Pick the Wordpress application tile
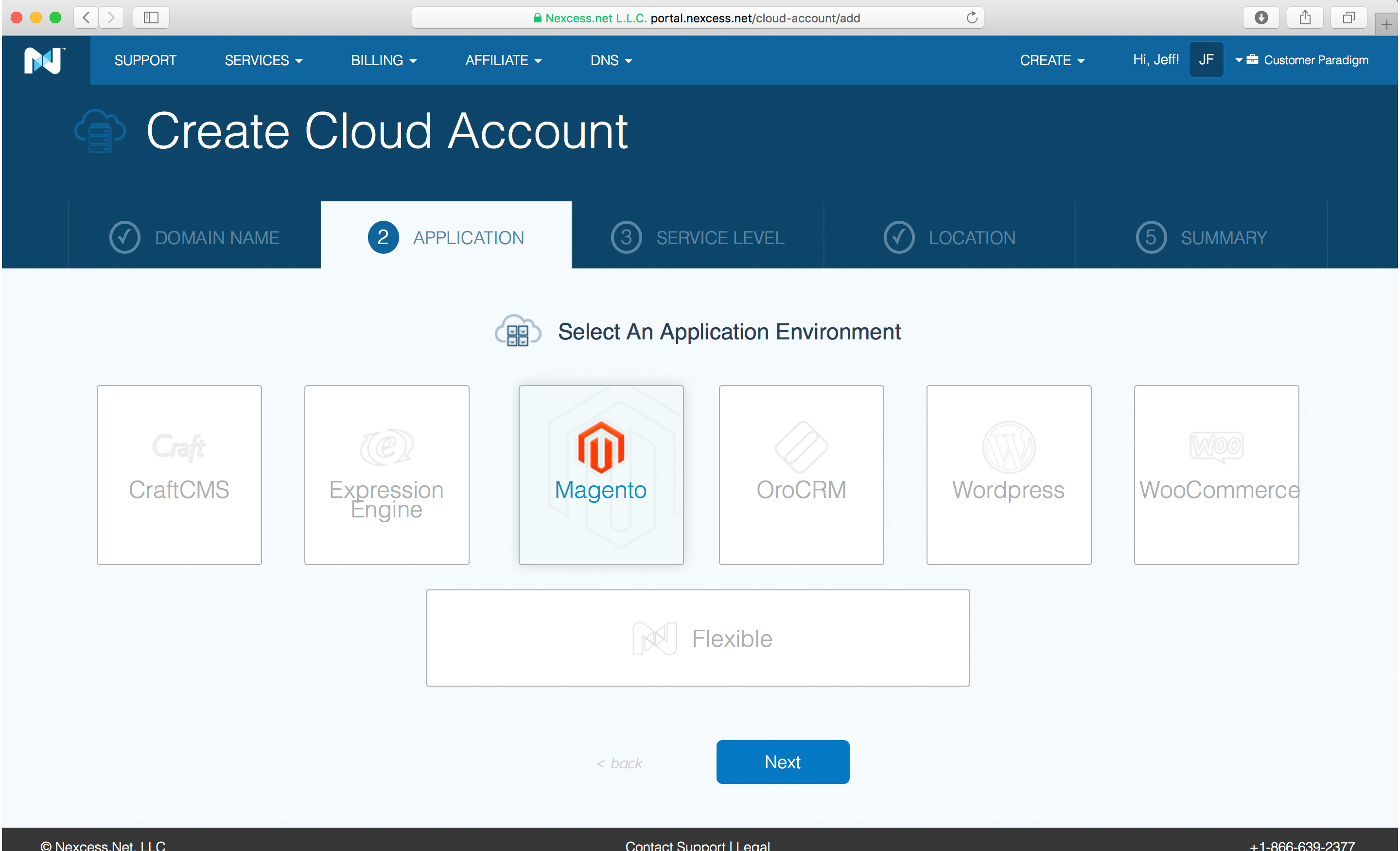The width and height of the screenshot is (1400, 851). tap(1009, 475)
